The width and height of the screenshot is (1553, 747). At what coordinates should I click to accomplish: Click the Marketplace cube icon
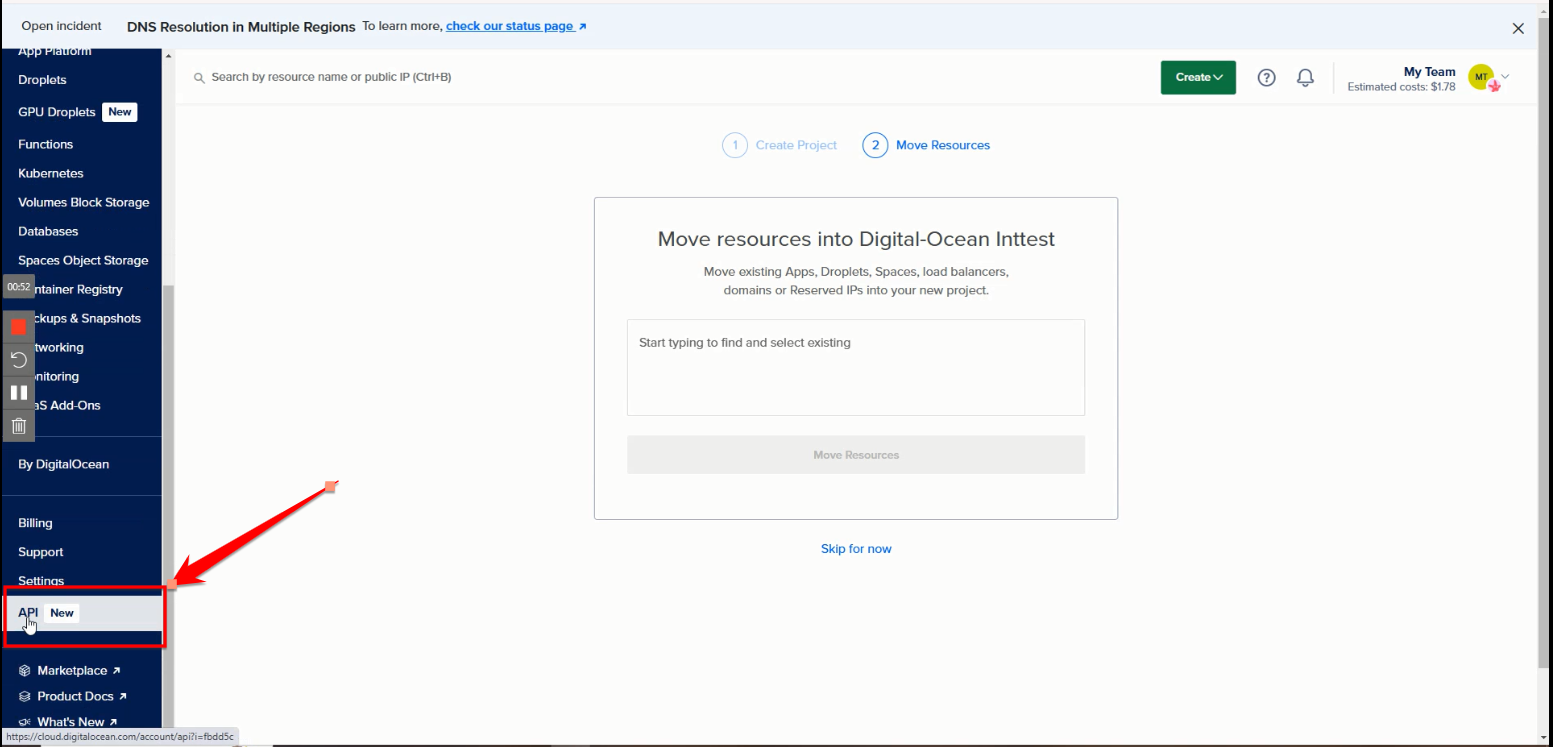tap(25, 671)
